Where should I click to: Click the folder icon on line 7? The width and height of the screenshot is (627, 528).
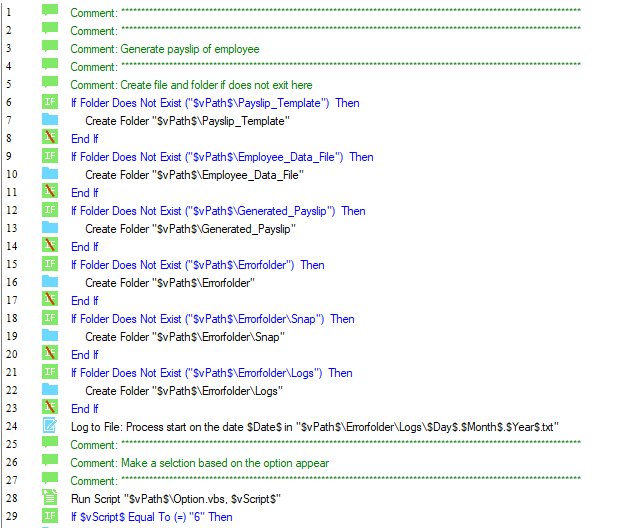pos(50,120)
